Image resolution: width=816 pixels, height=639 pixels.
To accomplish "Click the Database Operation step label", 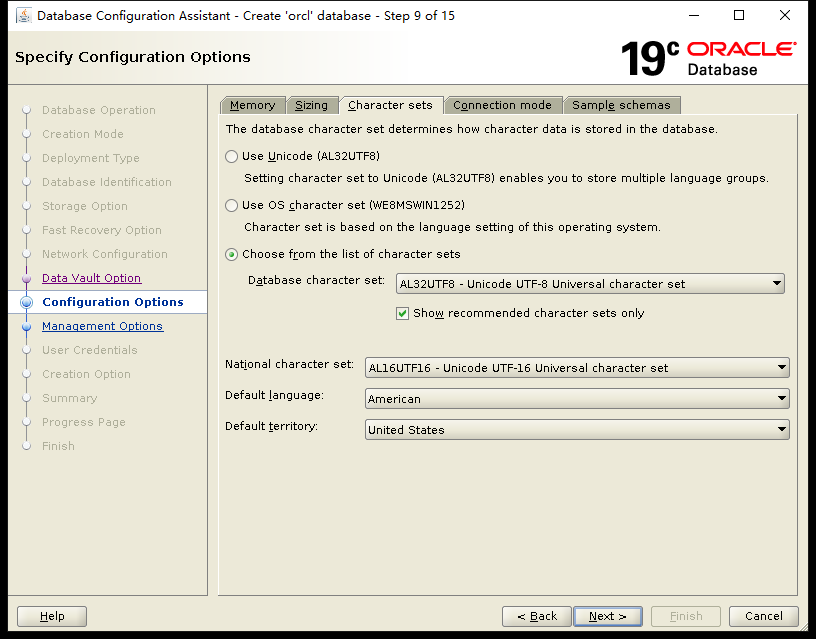I will pos(99,110).
